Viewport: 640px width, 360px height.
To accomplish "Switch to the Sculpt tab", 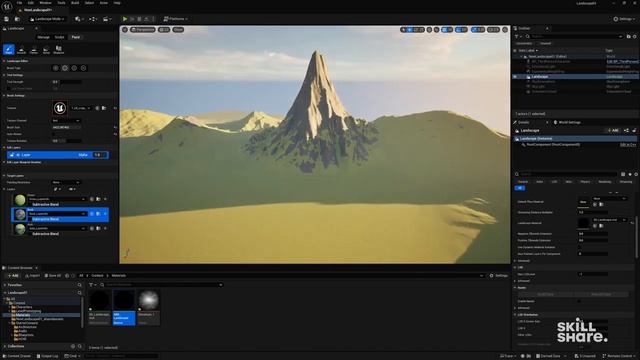I will [60, 37].
